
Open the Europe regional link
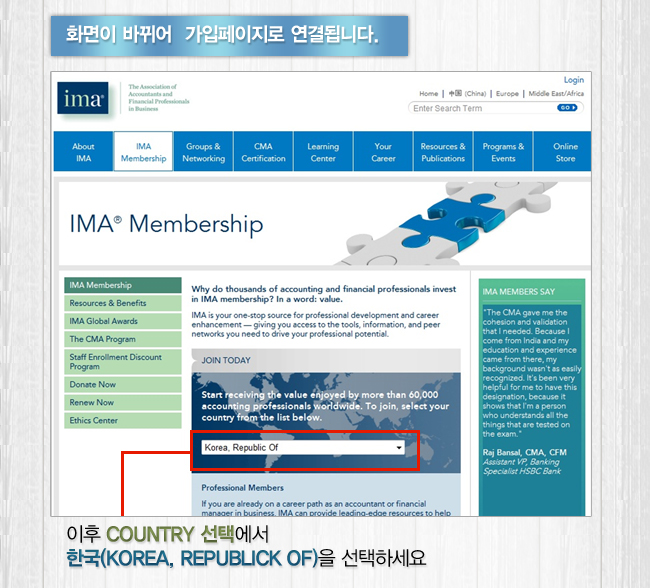tap(507, 94)
